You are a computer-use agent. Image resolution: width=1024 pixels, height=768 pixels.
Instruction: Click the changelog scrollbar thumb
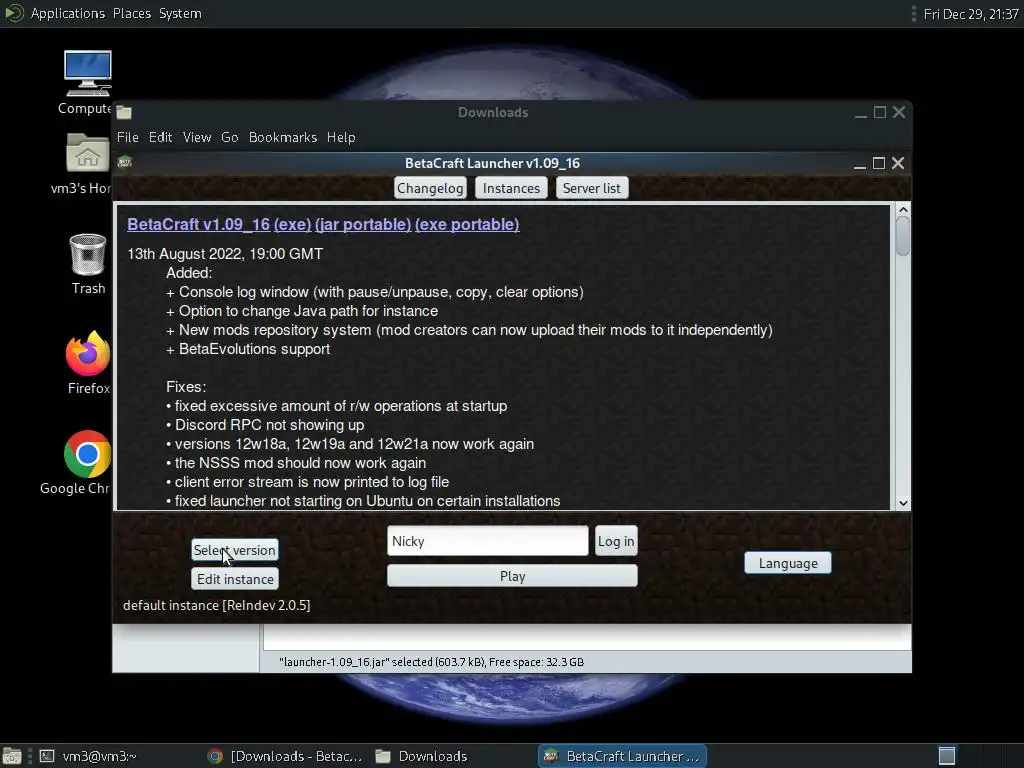coord(903,236)
